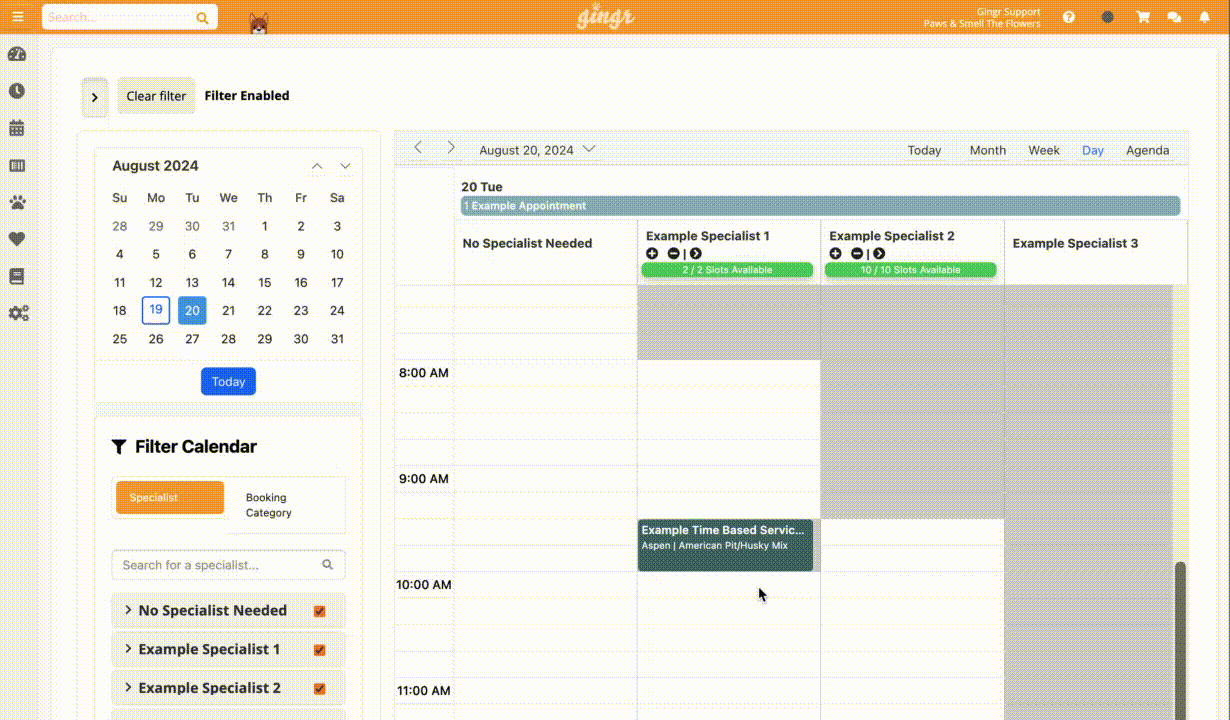Click minus icon under Example Specialist 2
This screenshot has height=720, width=1230.
tap(857, 254)
